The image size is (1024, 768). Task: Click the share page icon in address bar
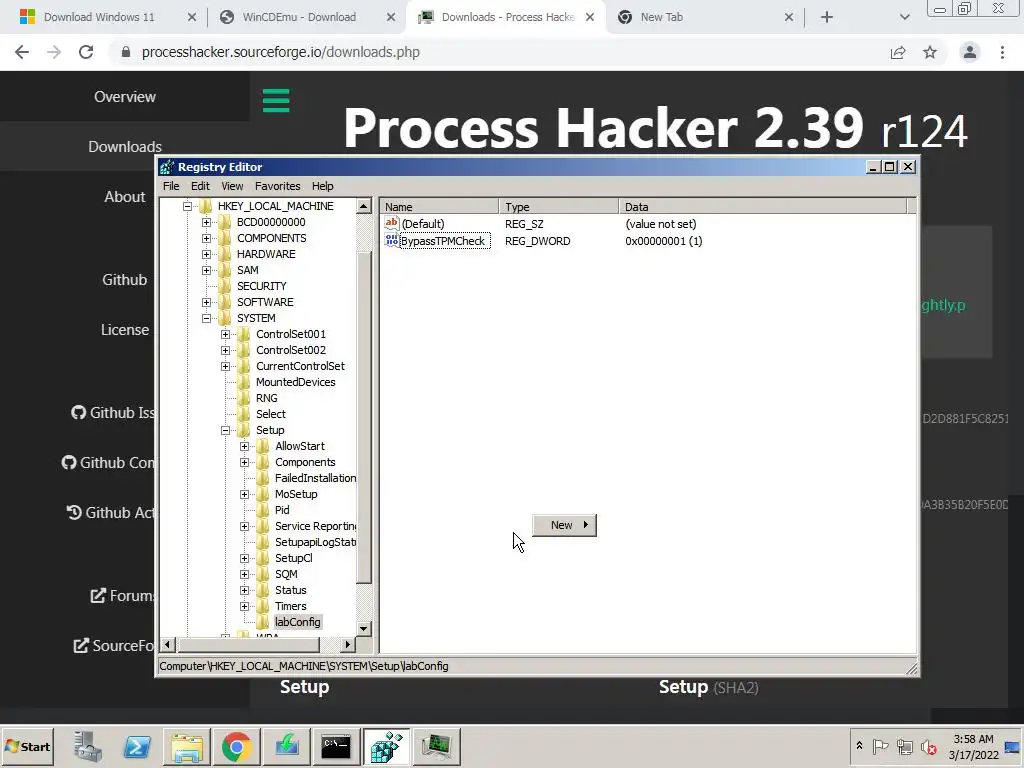click(898, 52)
